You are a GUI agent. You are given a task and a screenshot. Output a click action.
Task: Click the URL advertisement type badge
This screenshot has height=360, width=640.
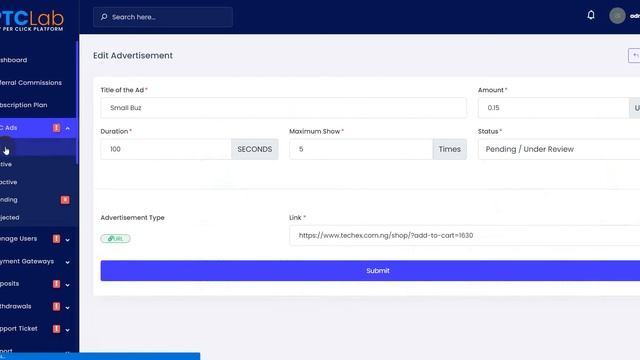pos(116,238)
